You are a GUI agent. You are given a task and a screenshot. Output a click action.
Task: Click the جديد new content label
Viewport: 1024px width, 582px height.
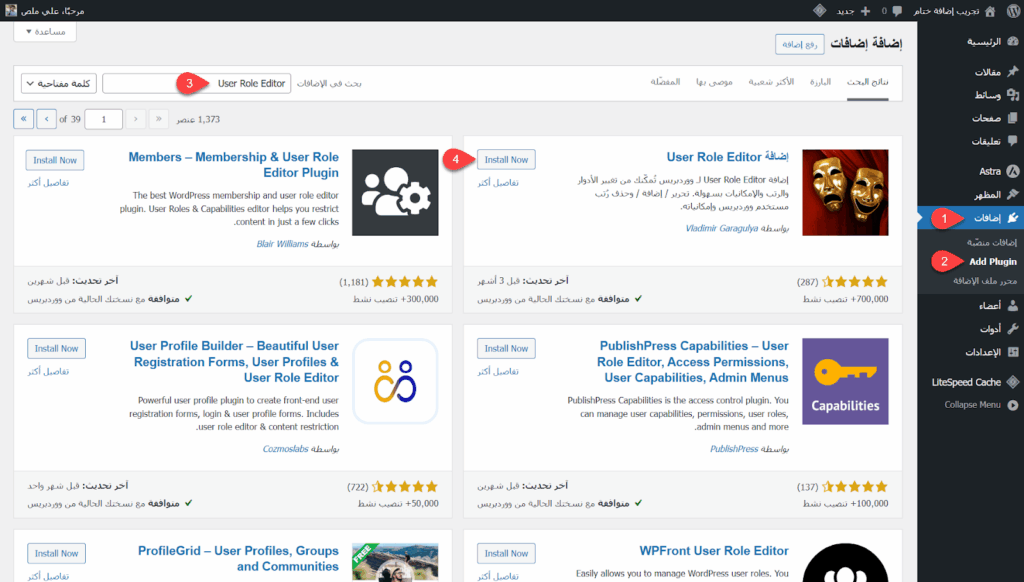(x=846, y=11)
